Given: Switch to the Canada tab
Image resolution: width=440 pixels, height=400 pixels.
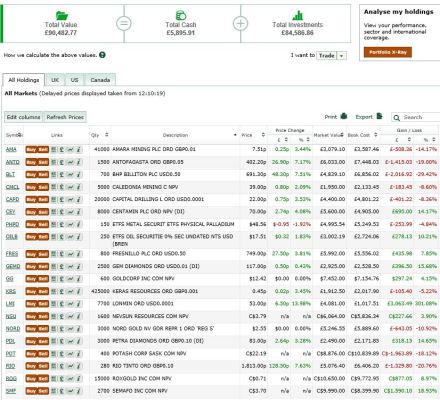Looking at the screenshot, I should pos(100,80).
